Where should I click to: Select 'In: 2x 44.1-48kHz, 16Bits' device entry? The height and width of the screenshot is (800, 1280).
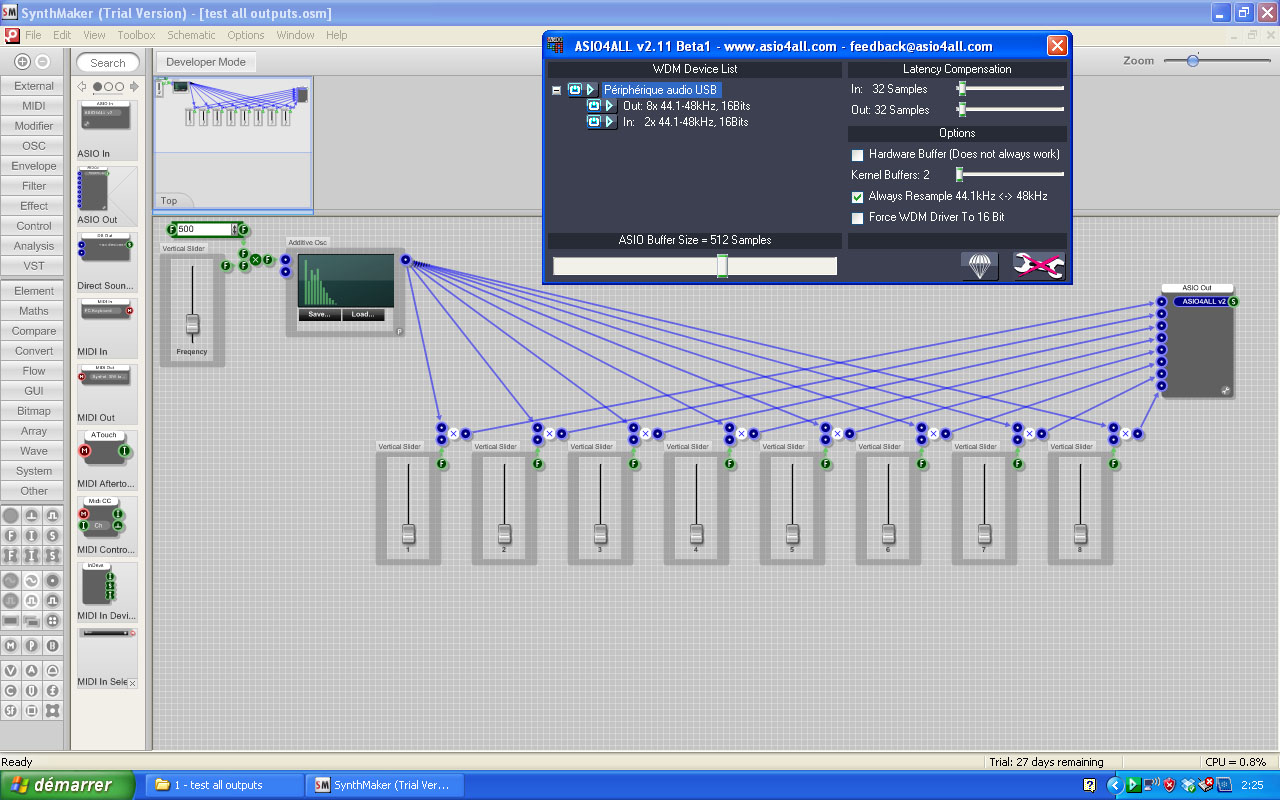[x=685, y=122]
